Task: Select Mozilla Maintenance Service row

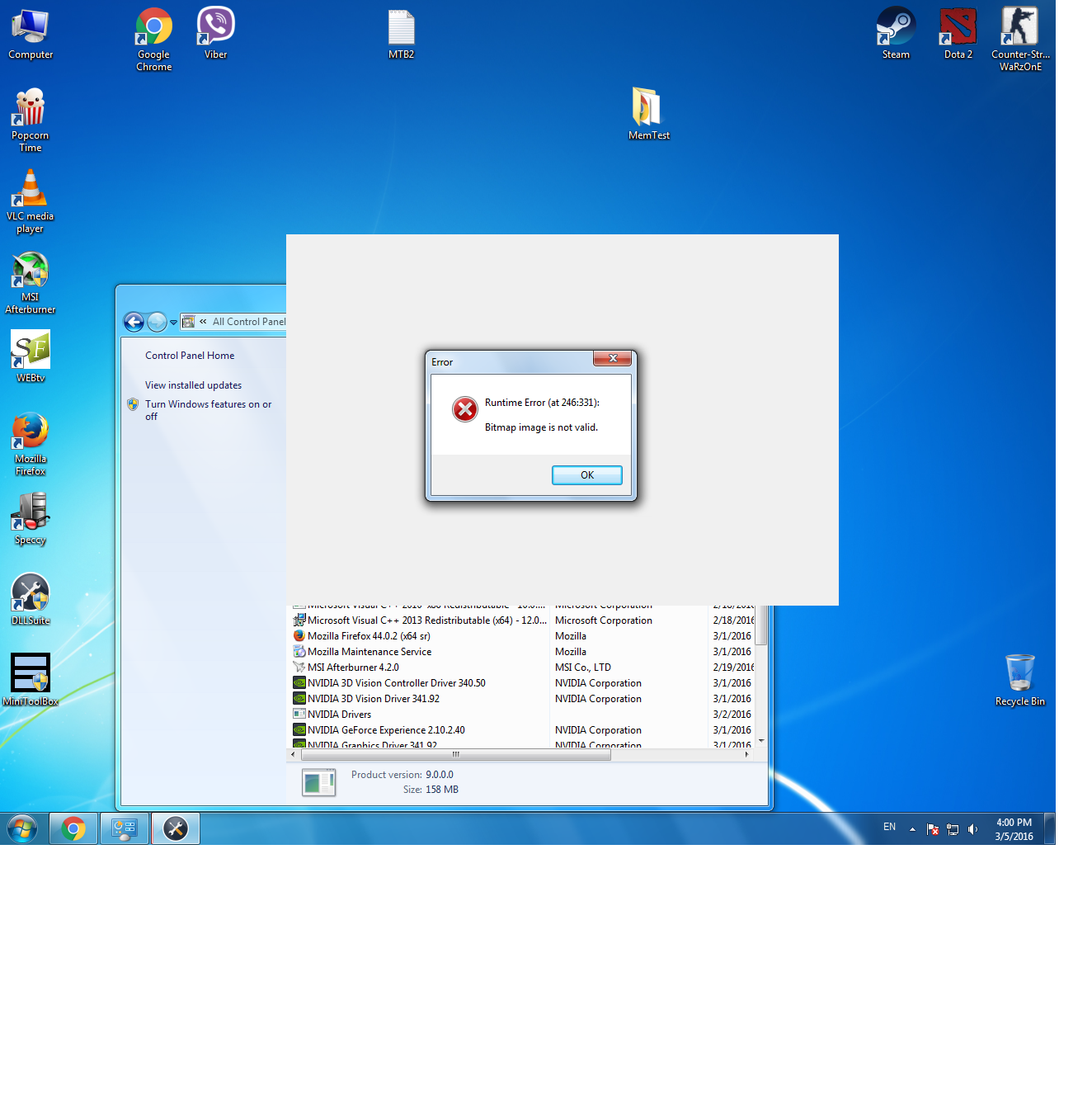Action: coord(523,652)
